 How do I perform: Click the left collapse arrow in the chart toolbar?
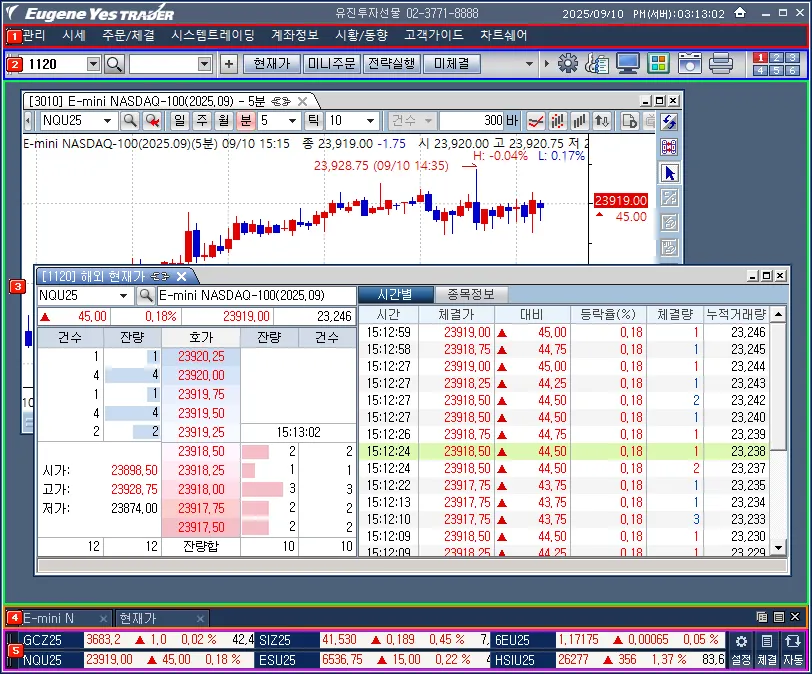pyautogui.click(x=28, y=121)
